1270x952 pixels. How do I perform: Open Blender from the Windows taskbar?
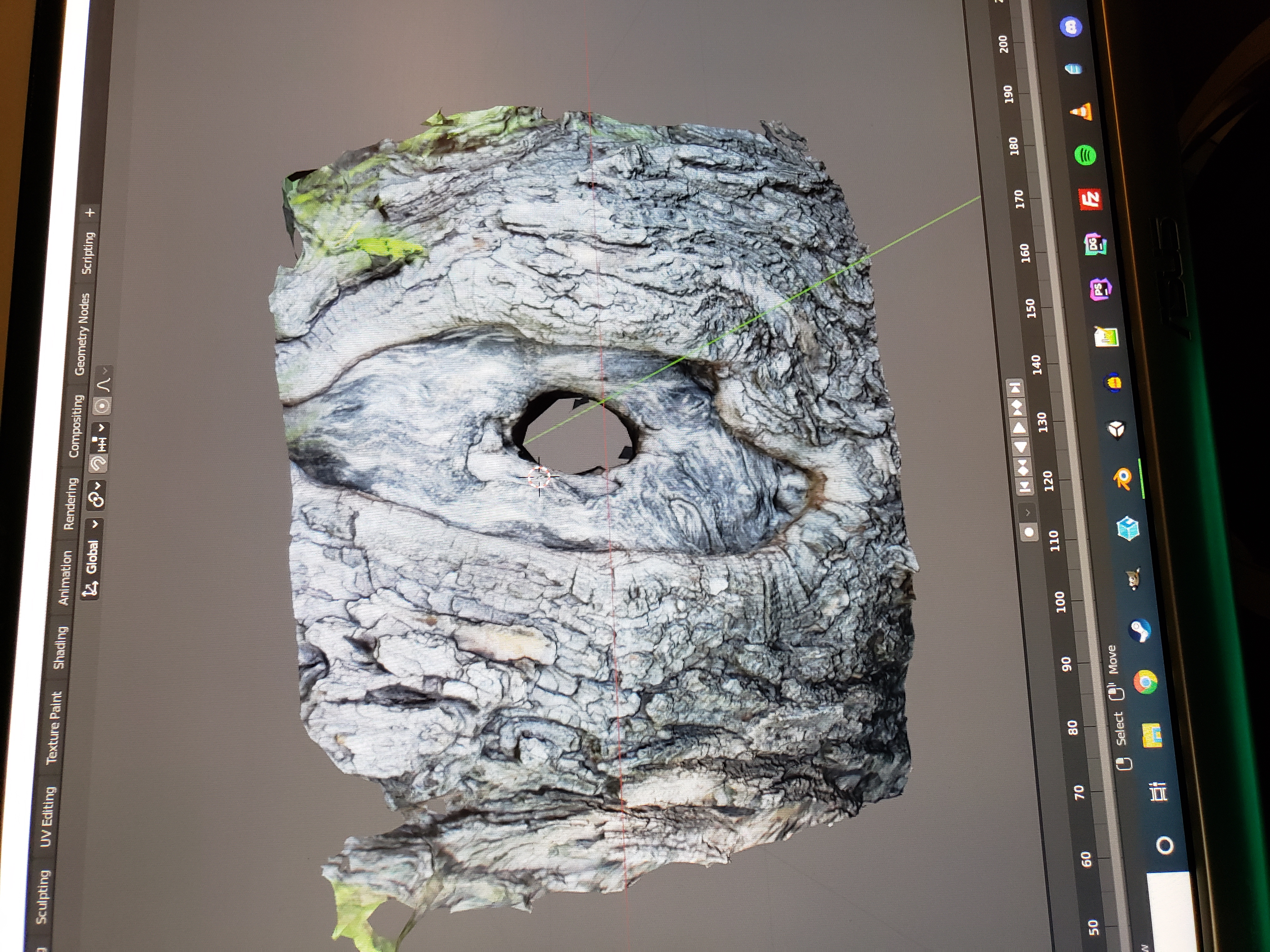coord(1122,479)
